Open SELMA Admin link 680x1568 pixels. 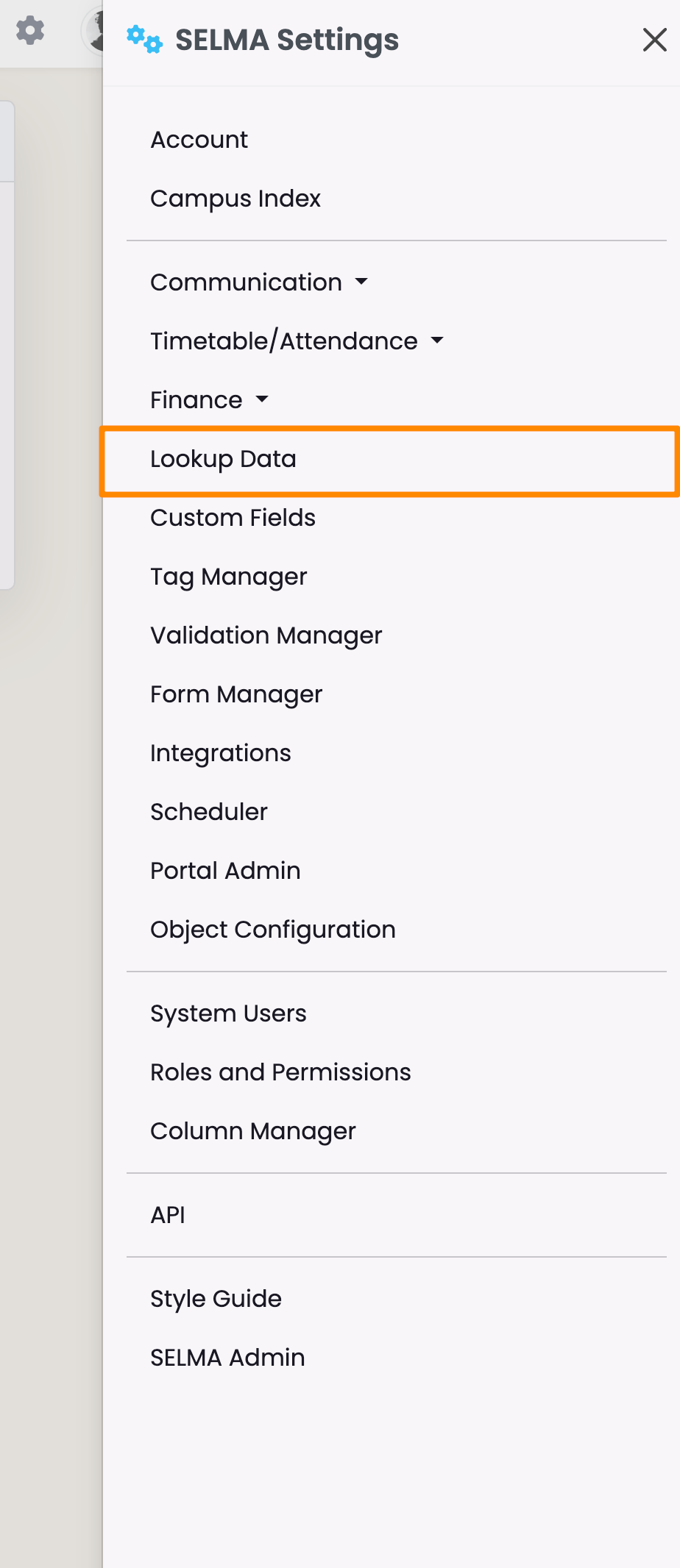(227, 1358)
